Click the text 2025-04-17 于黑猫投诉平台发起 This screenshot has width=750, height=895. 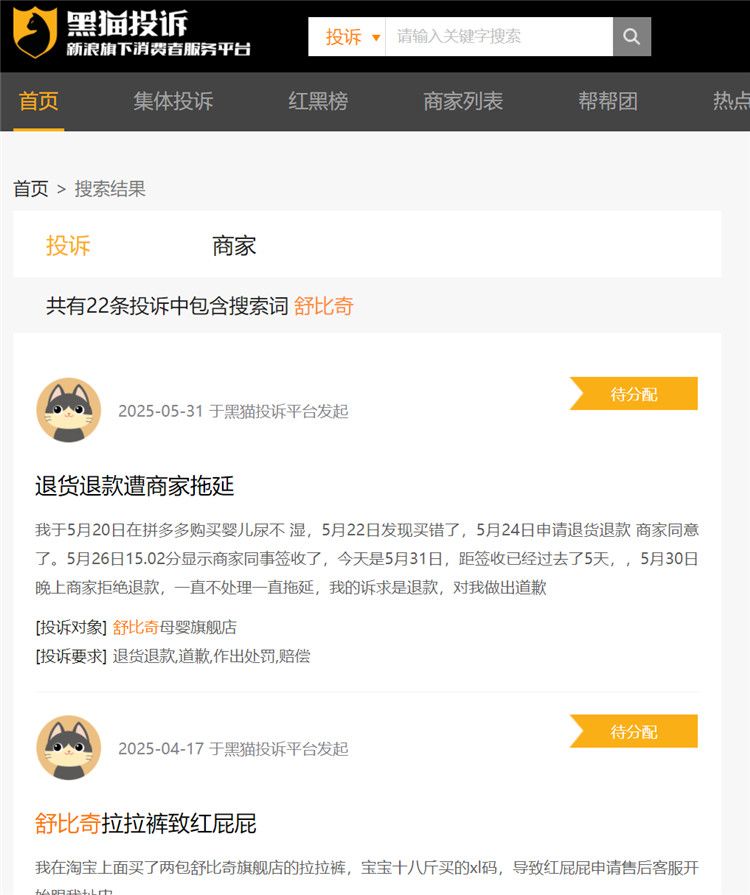[x=233, y=749]
